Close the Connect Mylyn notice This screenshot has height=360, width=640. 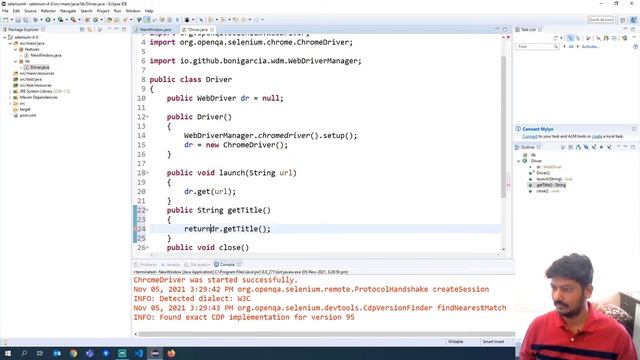[634, 129]
